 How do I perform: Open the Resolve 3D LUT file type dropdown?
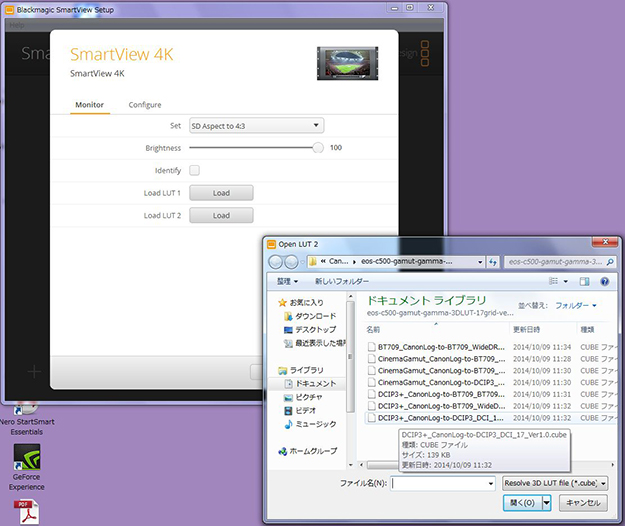(x=552, y=482)
